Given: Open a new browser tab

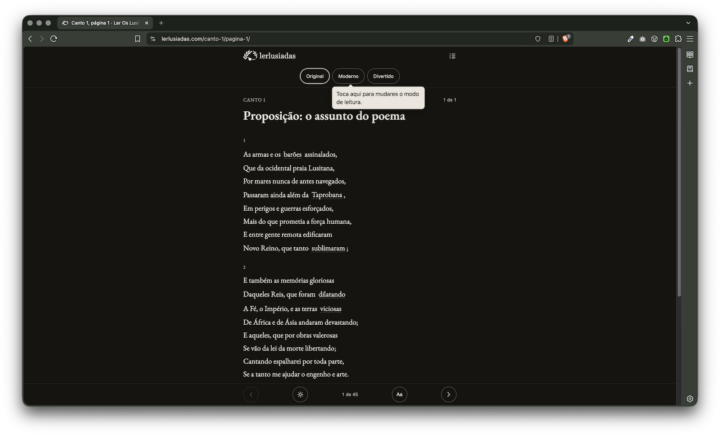Looking at the screenshot, I should pos(161,23).
